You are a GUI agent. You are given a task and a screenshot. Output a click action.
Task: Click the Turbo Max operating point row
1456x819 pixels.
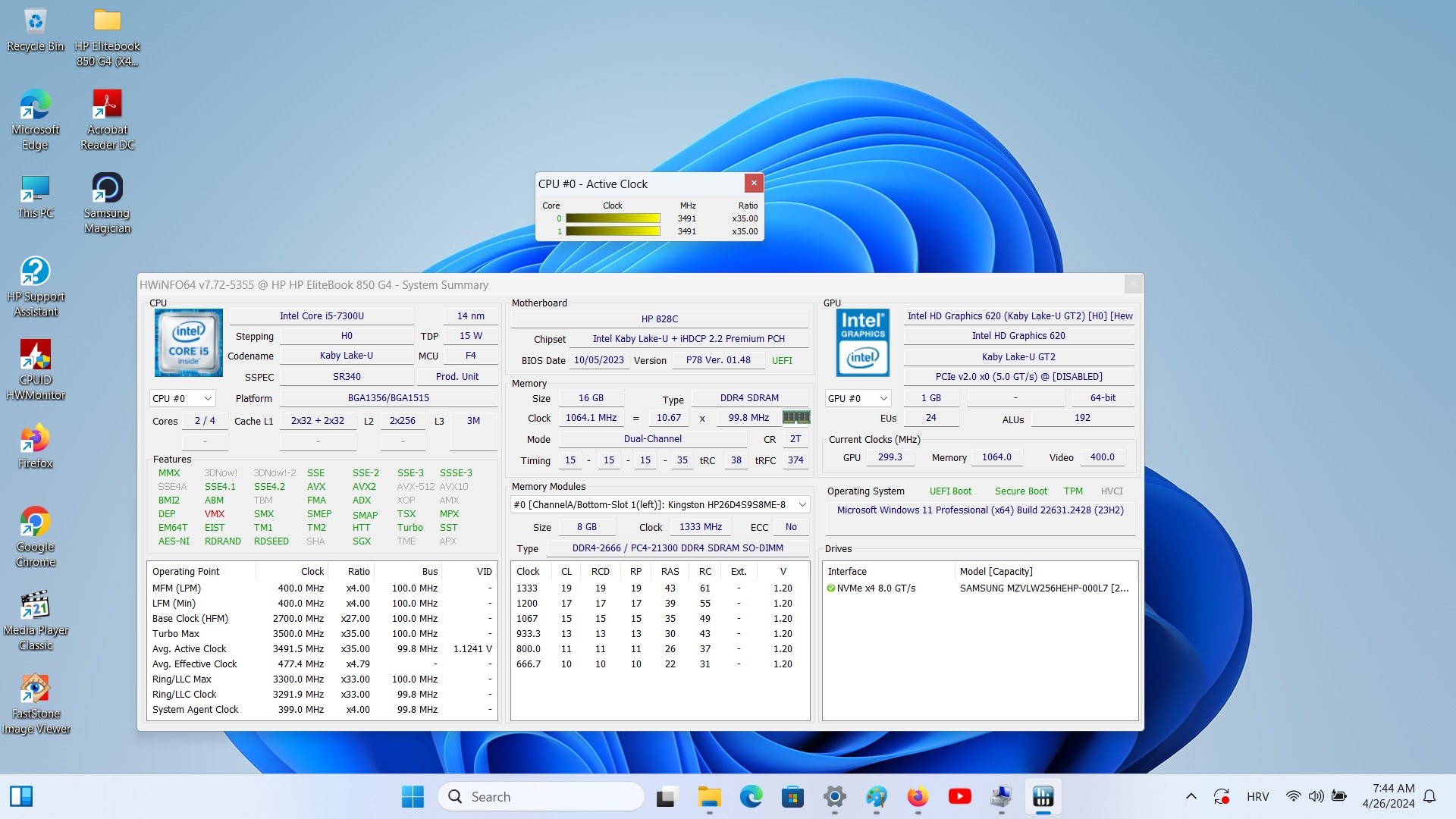pos(322,634)
